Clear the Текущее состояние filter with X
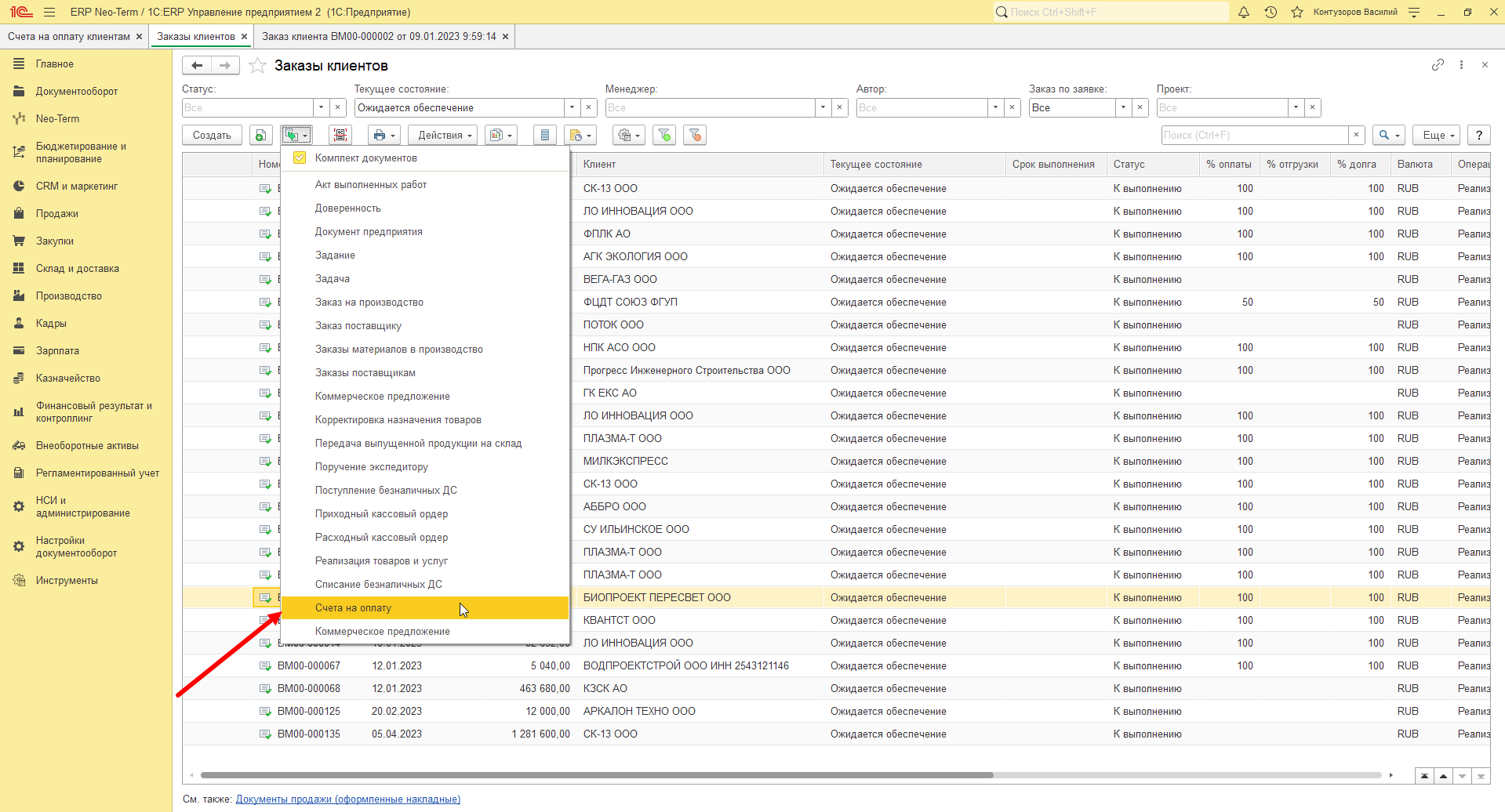Image resolution: width=1505 pixels, height=812 pixels. (x=589, y=107)
